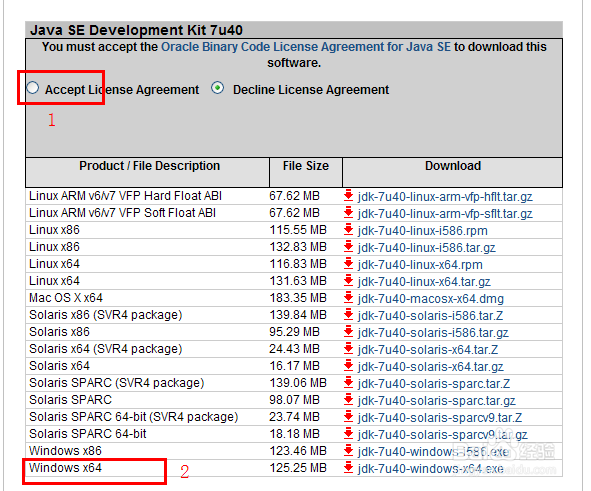Click the 115.55 MB file size value
Screen dimensions: 591x491
pyautogui.click(x=298, y=230)
